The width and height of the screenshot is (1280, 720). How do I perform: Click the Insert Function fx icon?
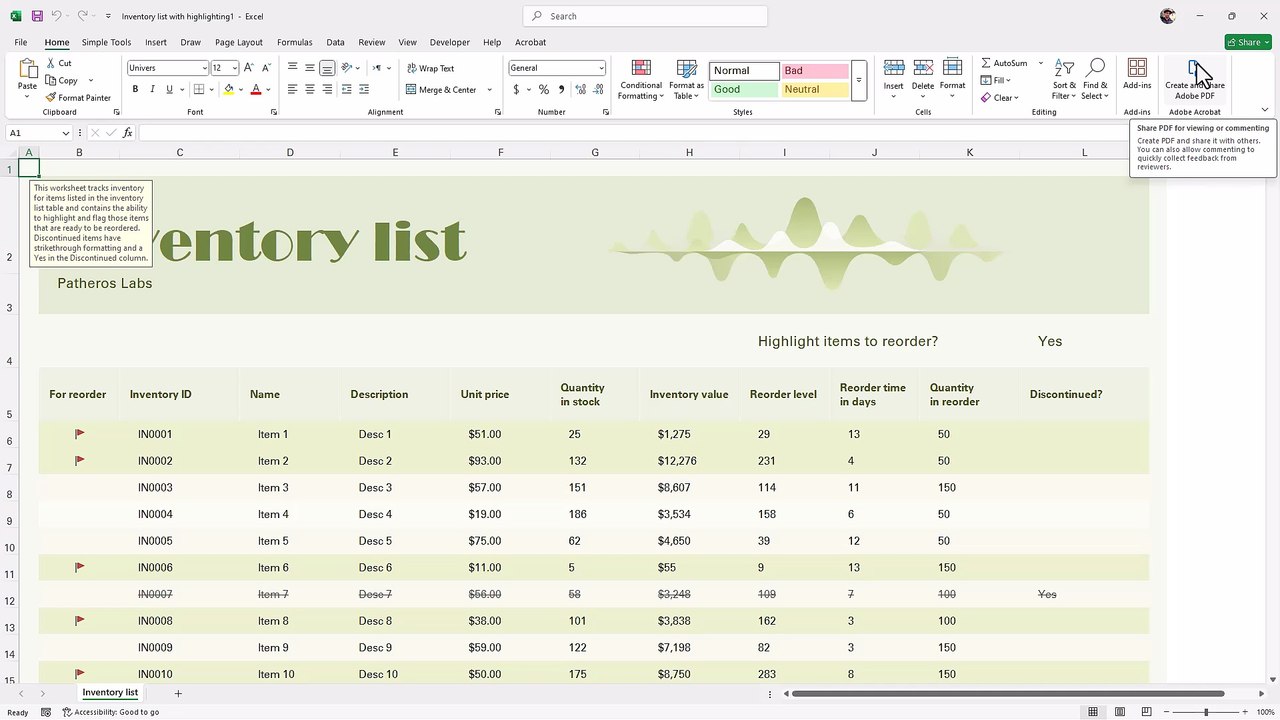click(127, 133)
